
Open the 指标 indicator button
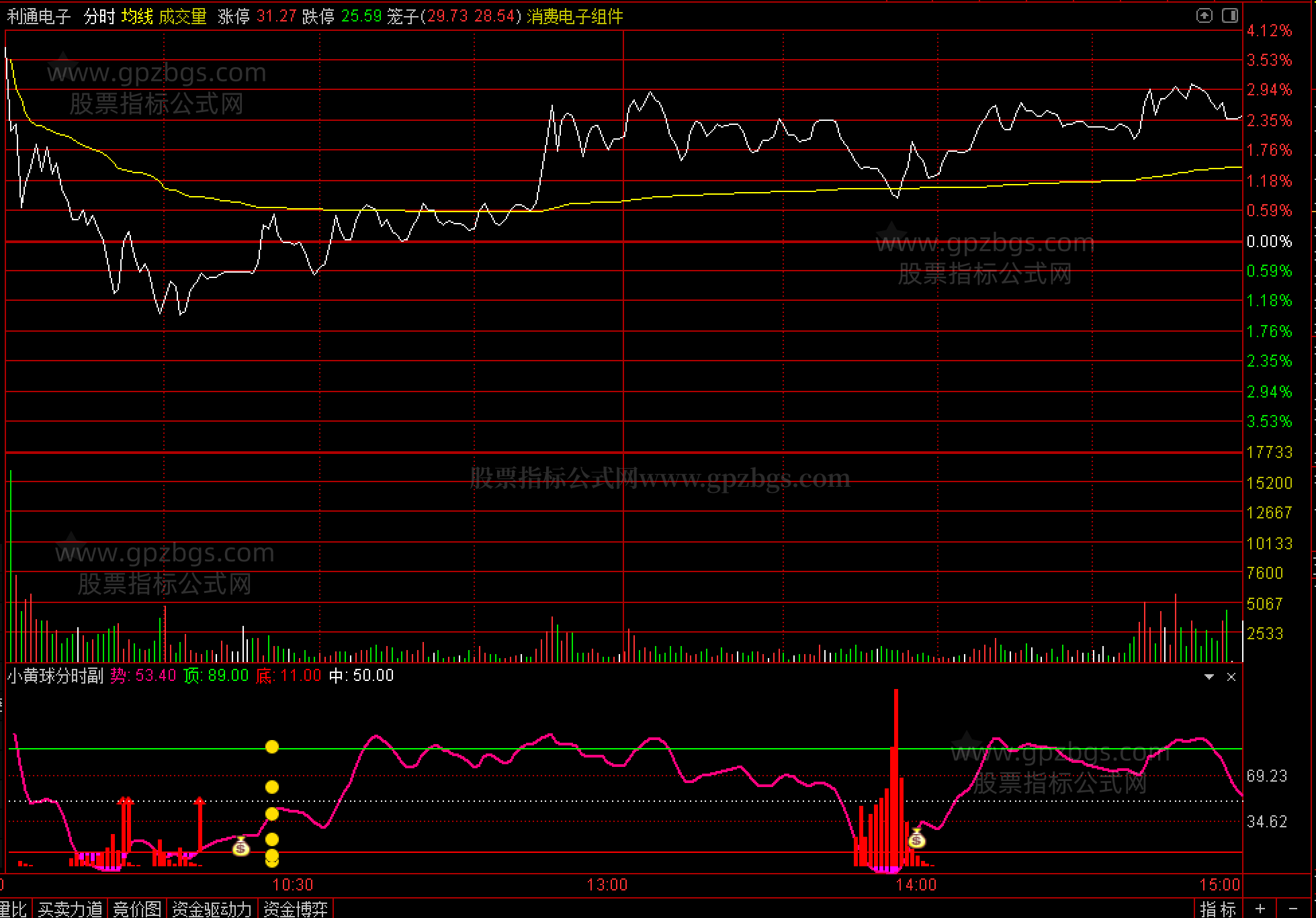1218,909
